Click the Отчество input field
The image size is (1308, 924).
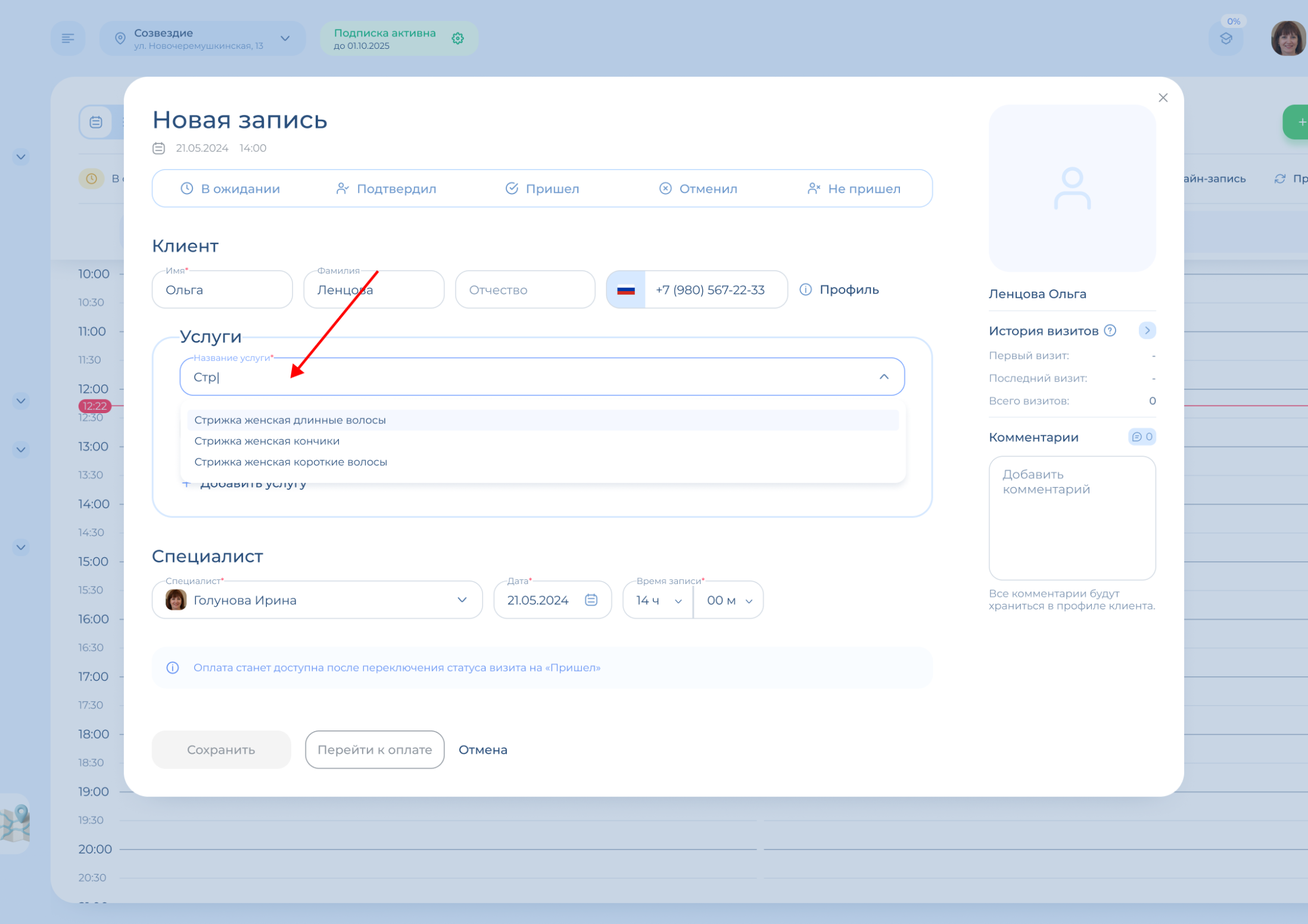pos(525,290)
